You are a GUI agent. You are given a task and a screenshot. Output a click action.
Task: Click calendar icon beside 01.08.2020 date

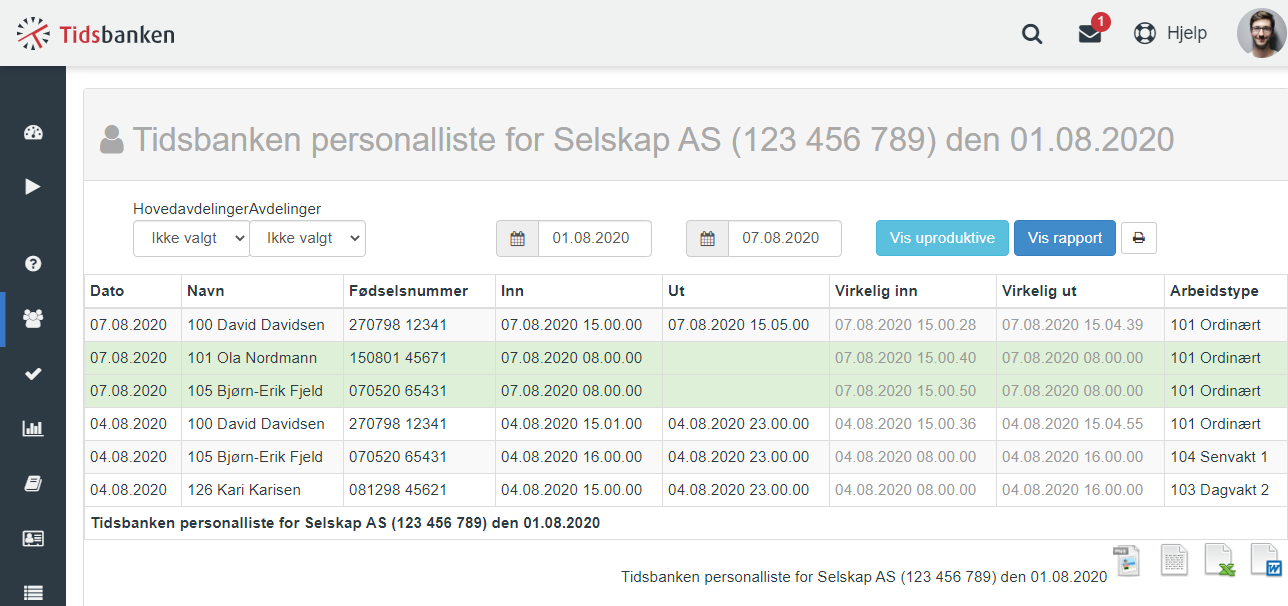[x=517, y=238]
